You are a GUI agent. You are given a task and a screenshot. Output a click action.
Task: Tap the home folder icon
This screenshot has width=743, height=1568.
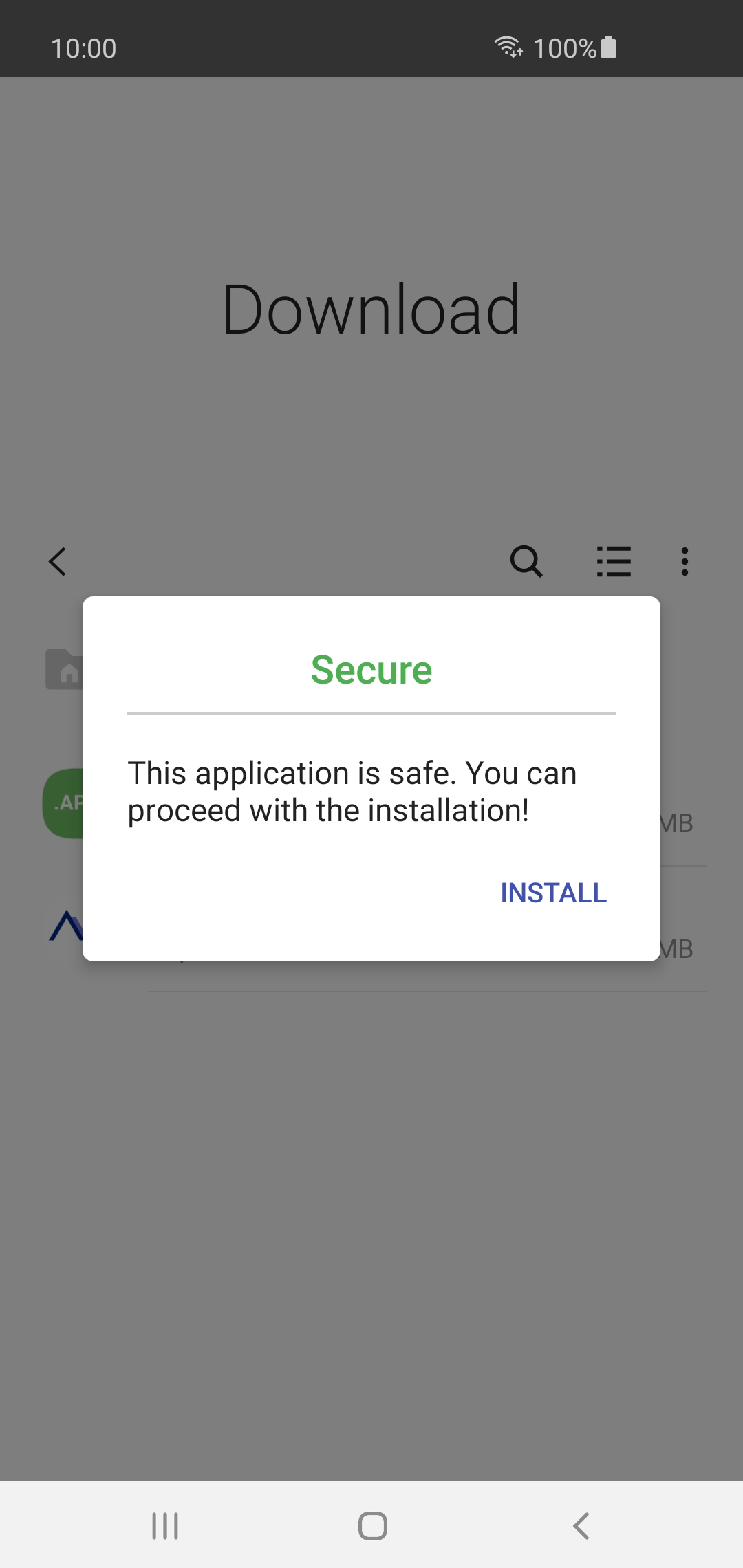point(64,668)
